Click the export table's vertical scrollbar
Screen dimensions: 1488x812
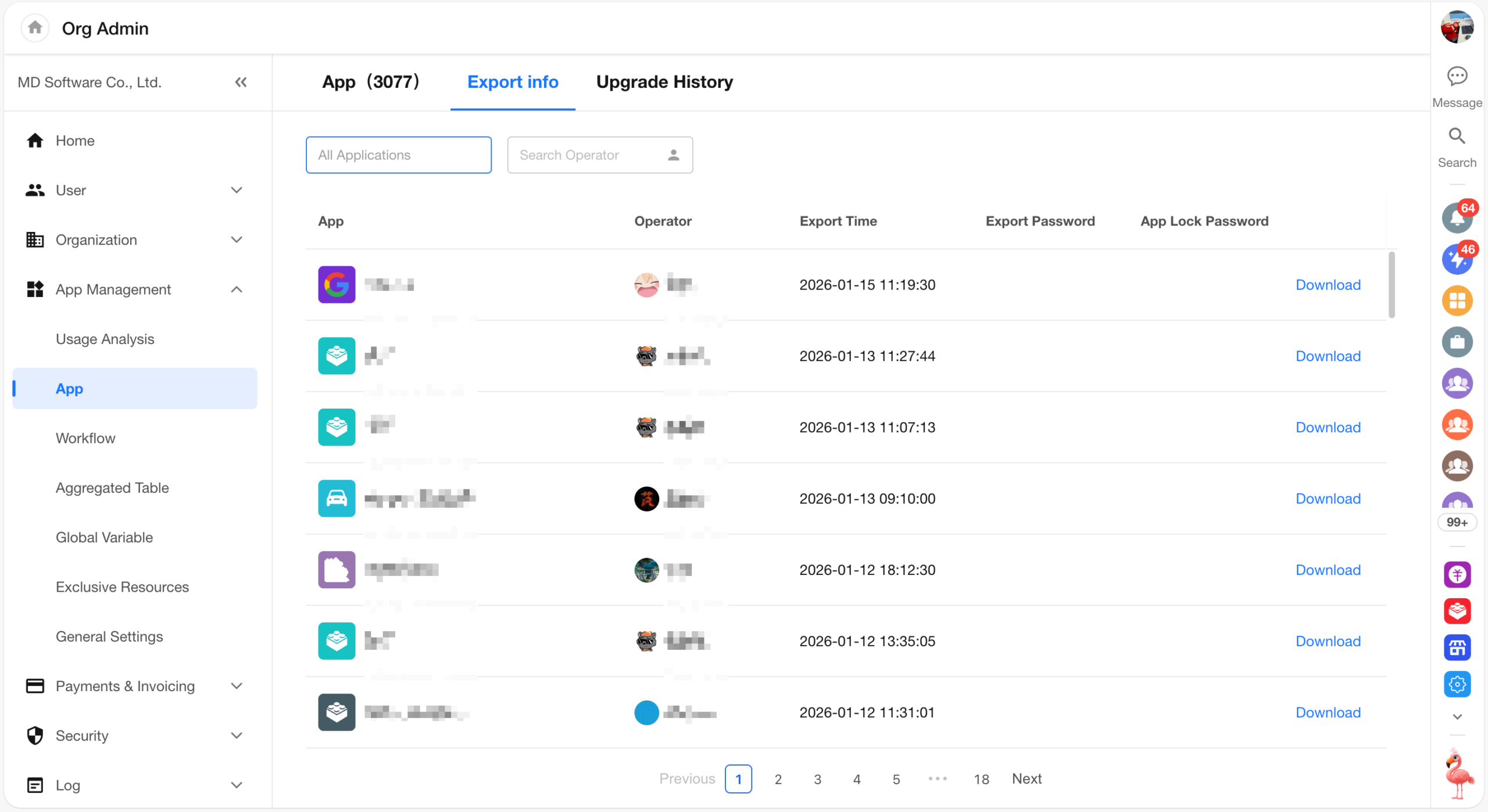point(1392,285)
